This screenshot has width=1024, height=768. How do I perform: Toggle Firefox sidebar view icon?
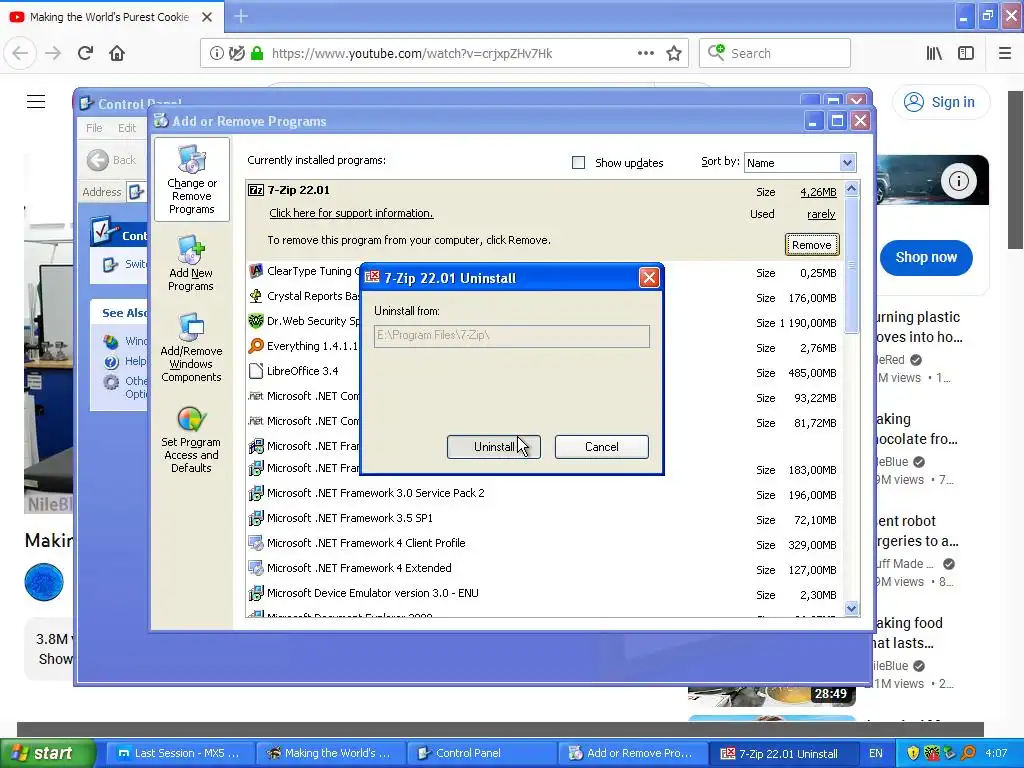point(966,54)
